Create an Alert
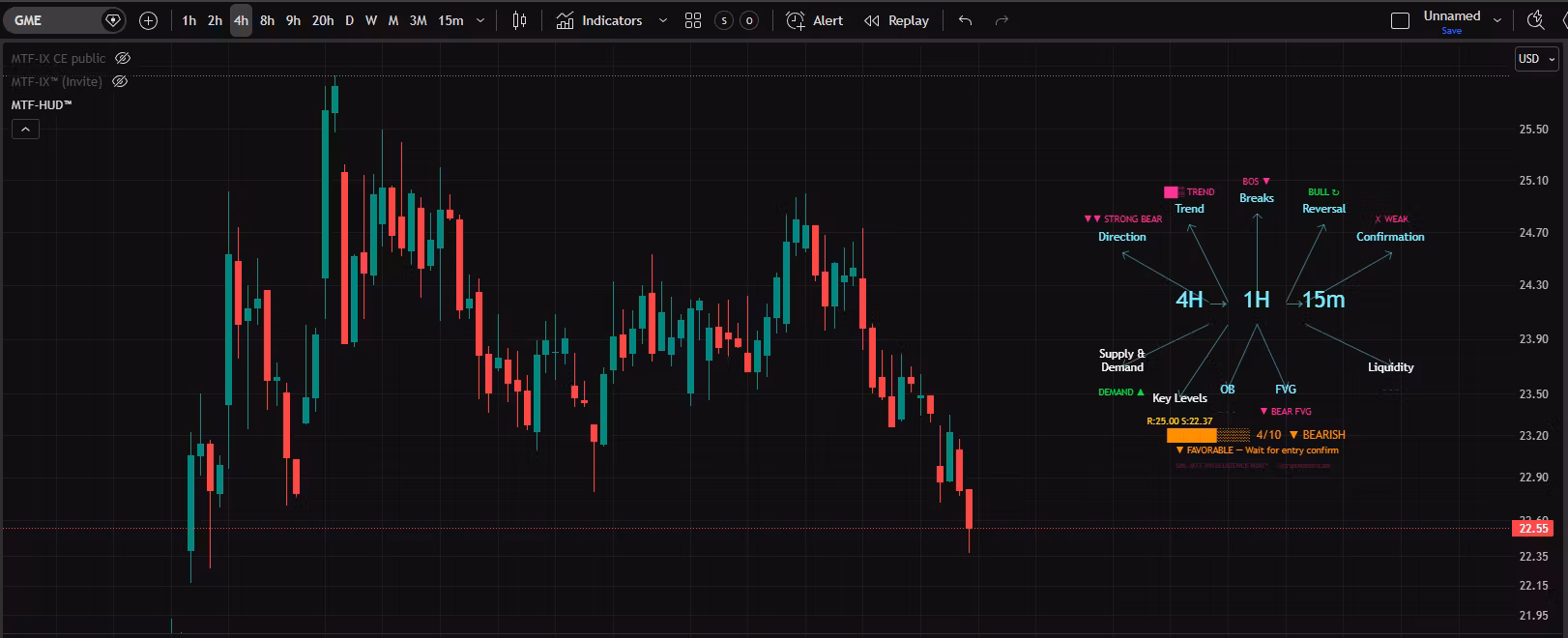 [x=815, y=20]
